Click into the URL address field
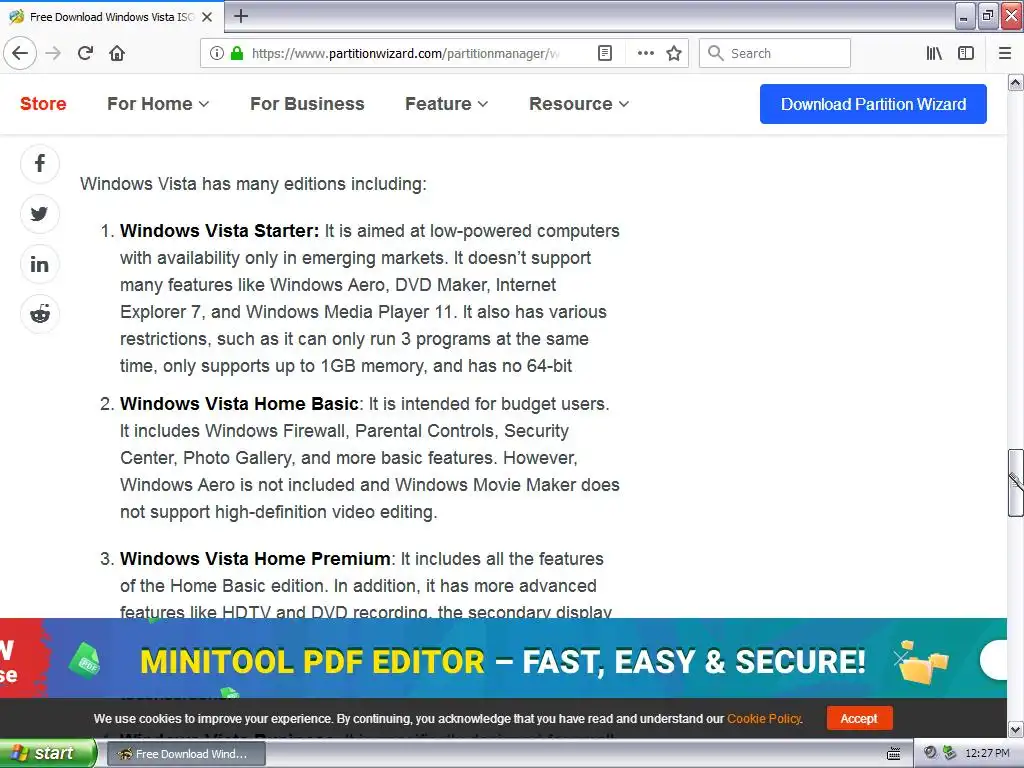Viewport: 1024px width, 768px height. pyautogui.click(x=405, y=53)
